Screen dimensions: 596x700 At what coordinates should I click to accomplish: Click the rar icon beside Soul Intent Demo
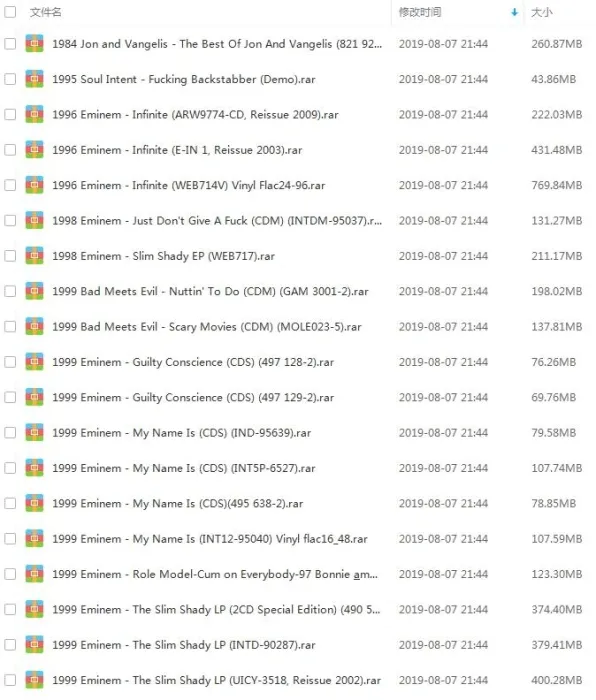point(34,79)
